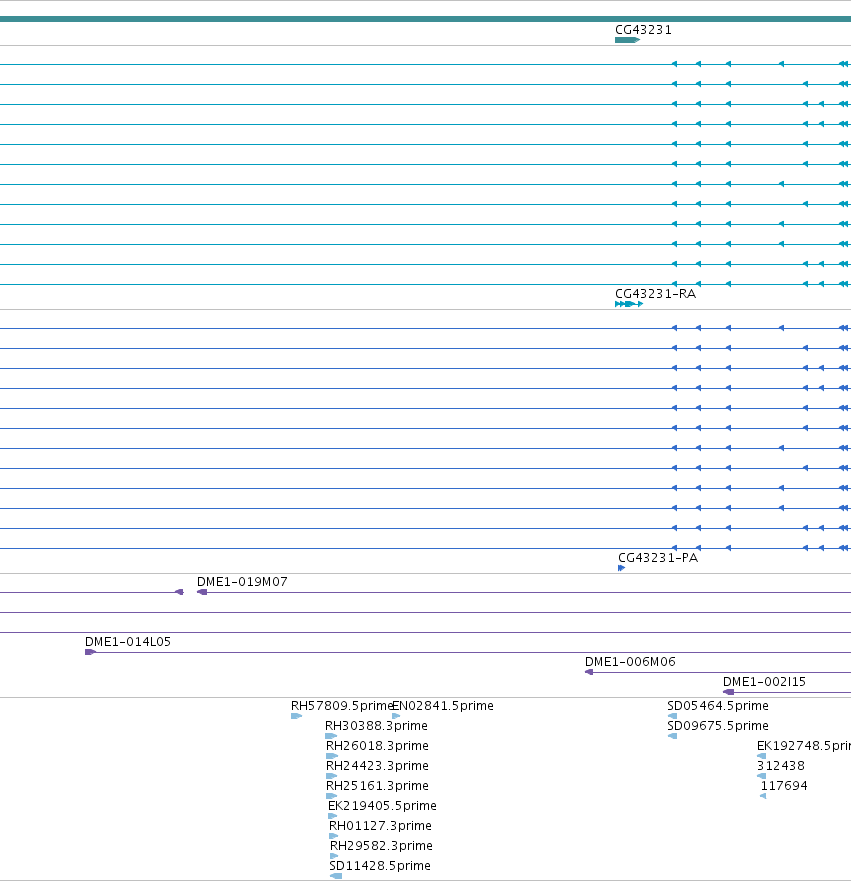Select the DME1-006M06 clone end arrow

[x=589, y=672]
